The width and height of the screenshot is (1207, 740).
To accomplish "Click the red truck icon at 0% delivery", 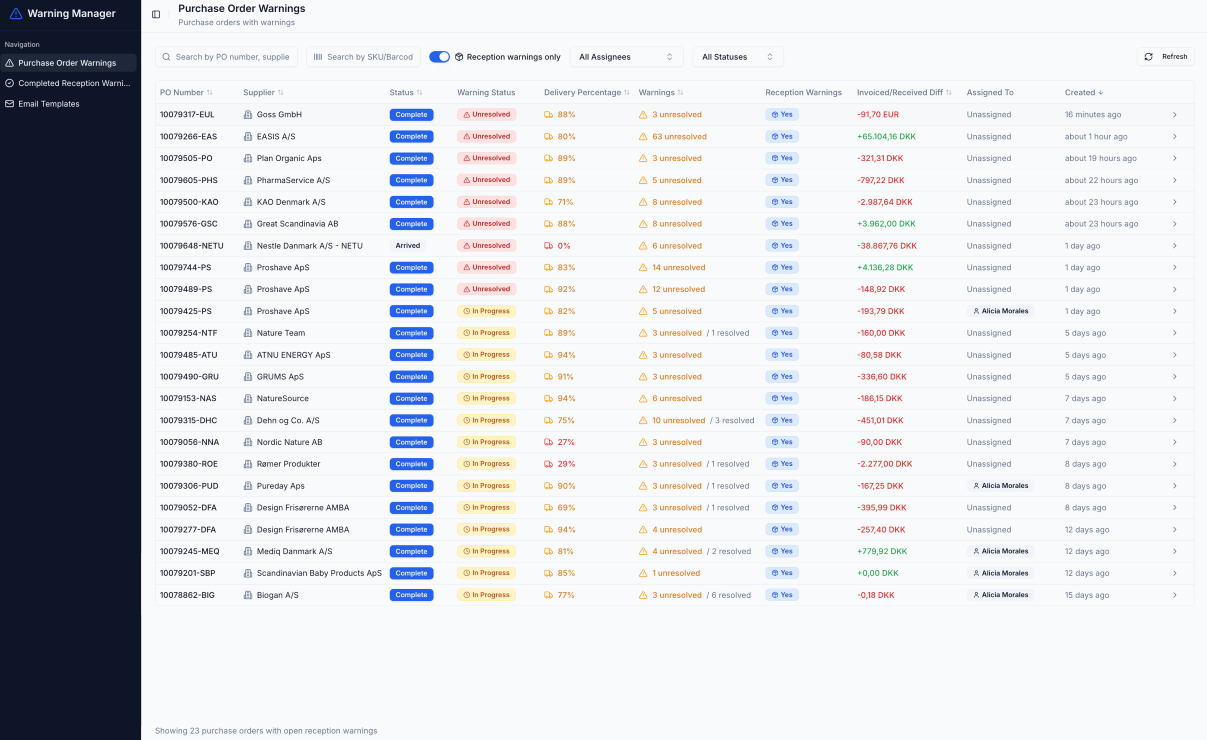I will tap(548, 246).
